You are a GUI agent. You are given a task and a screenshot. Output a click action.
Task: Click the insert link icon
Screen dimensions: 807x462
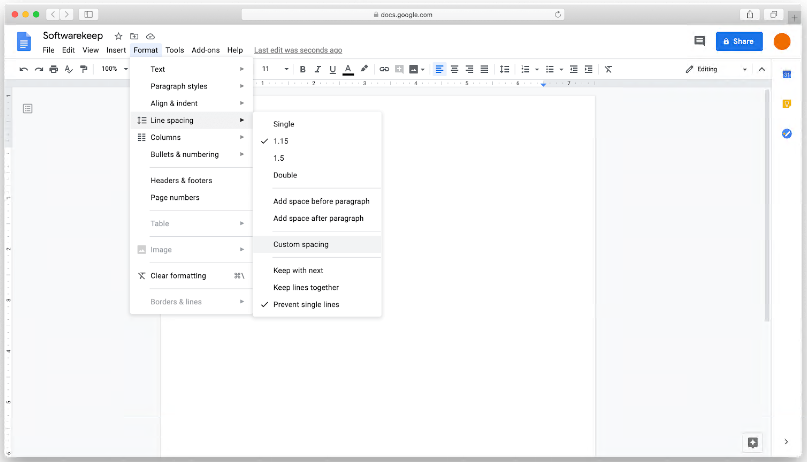(x=384, y=69)
